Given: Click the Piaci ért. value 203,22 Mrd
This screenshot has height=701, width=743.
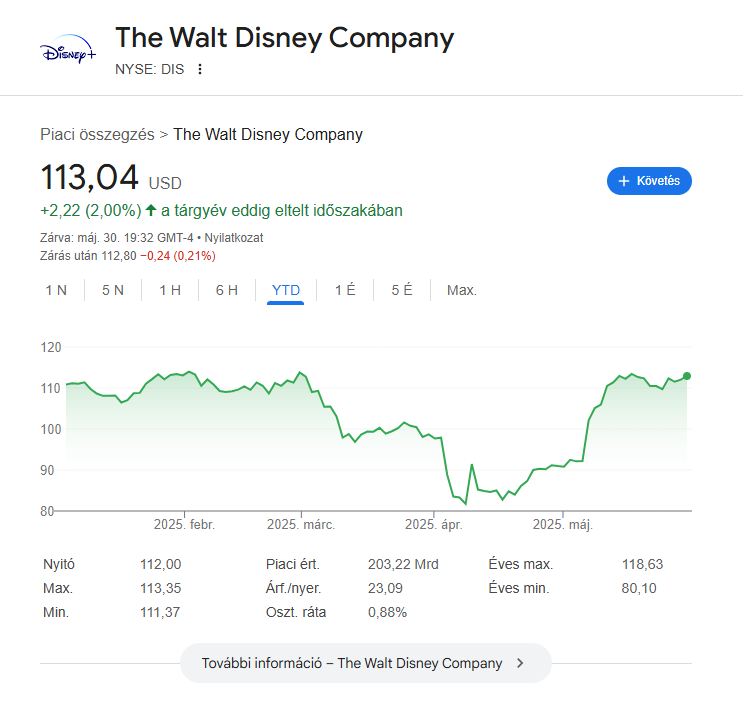Looking at the screenshot, I should (403, 564).
